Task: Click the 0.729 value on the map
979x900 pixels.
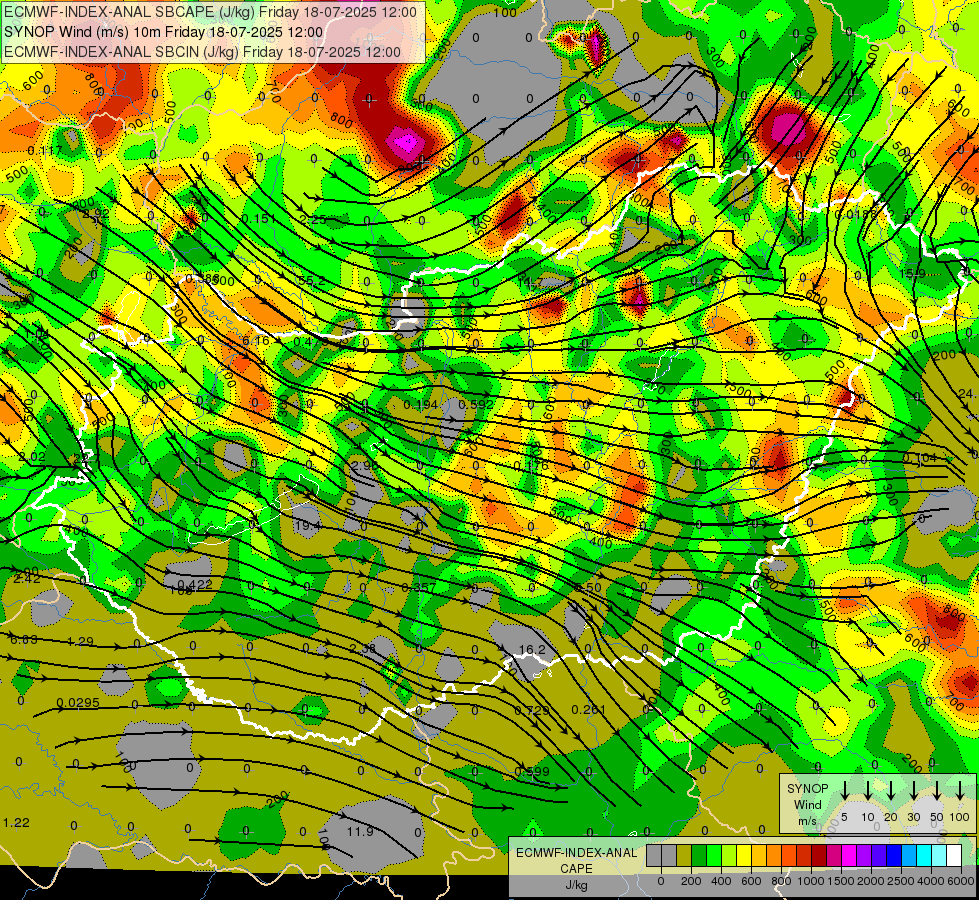Action: (532, 710)
